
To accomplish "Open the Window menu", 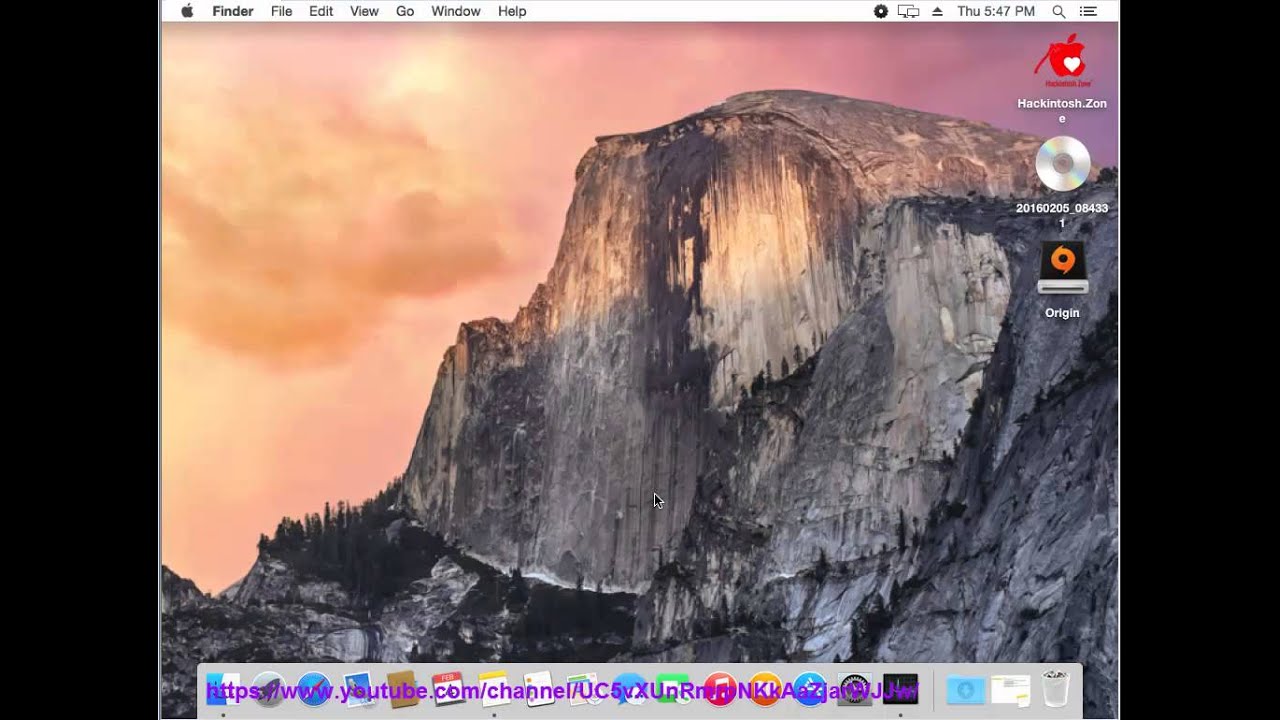I will tap(456, 11).
